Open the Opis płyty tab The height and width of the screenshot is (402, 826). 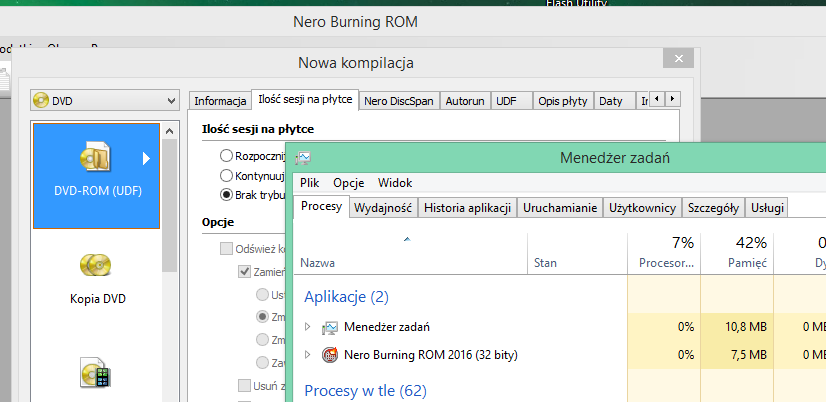click(563, 101)
